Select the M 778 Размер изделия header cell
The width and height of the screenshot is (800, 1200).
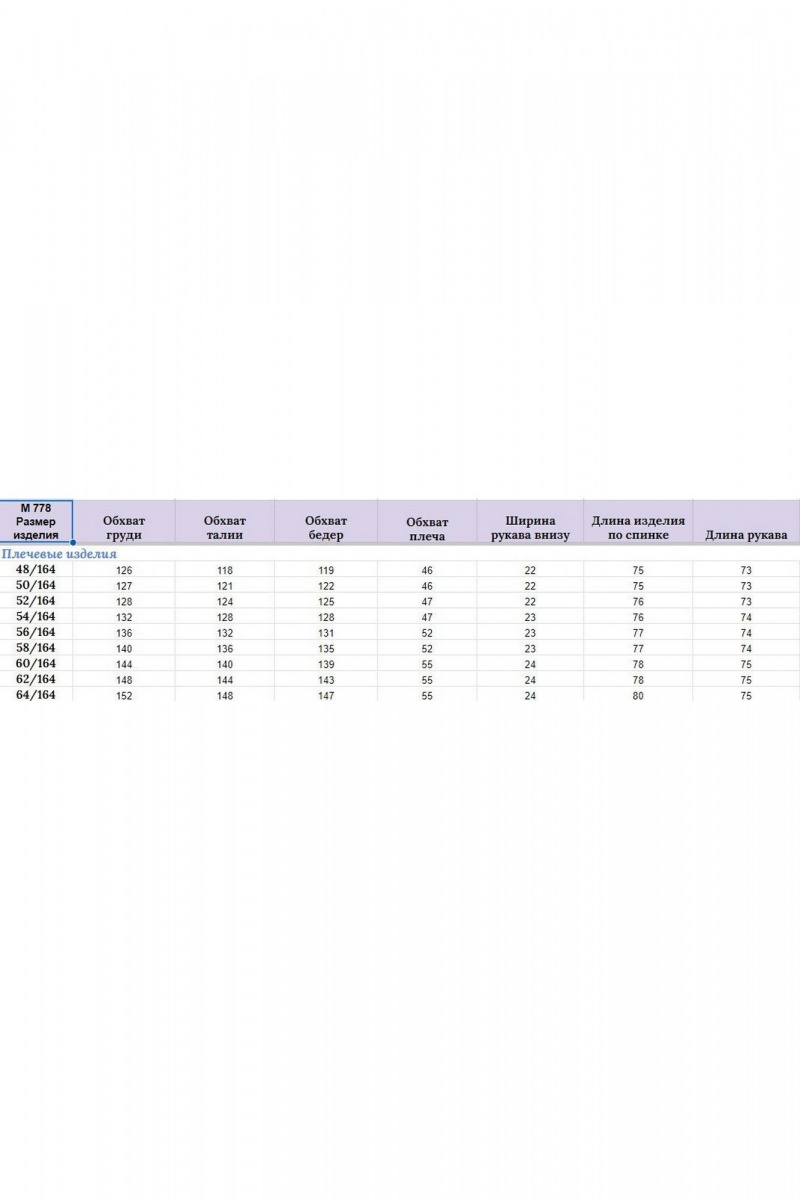35,521
